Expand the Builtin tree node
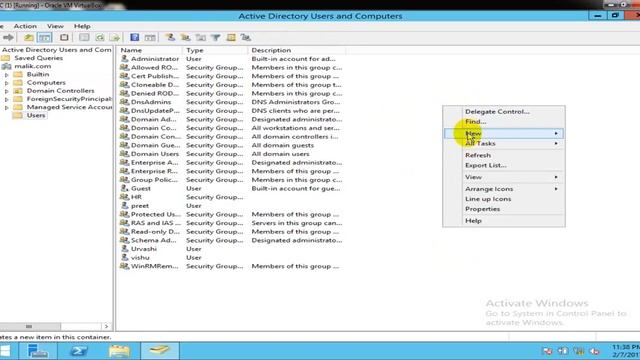This screenshot has width=640, height=360. point(7,75)
